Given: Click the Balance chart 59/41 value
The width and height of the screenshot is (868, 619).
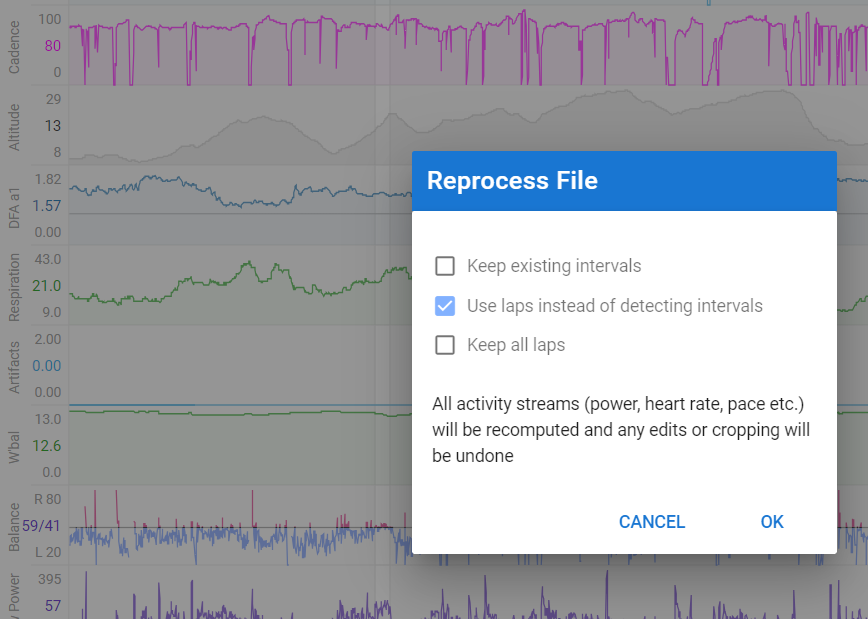Looking at the screenshot, I should tap(41, 525).
